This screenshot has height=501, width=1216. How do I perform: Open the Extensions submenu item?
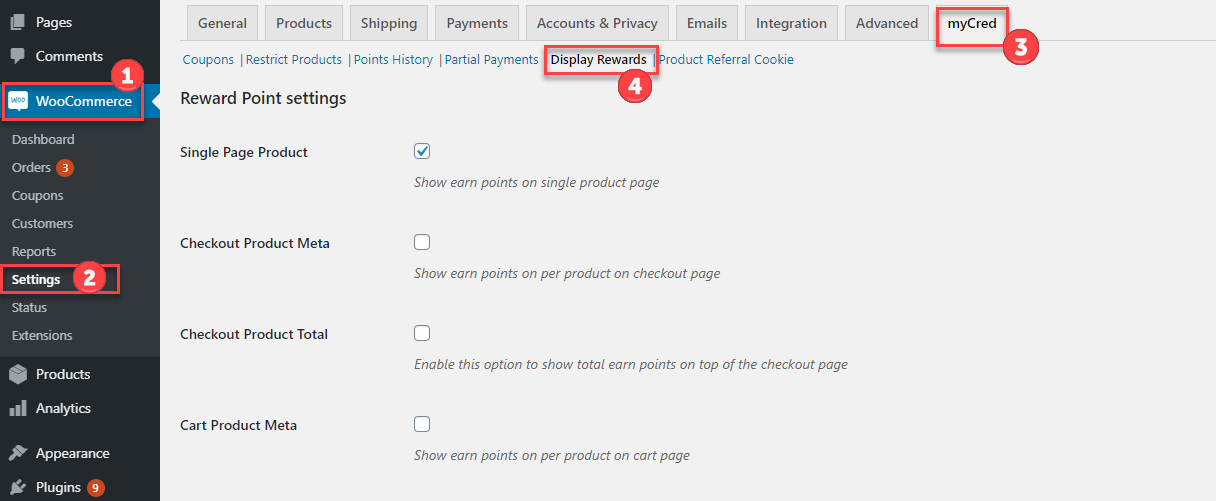(42, 335)
